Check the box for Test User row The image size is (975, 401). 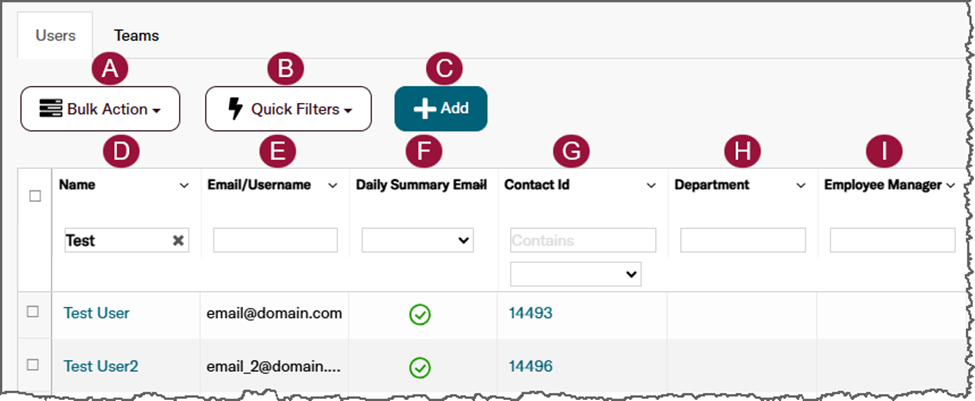point(32,312)
